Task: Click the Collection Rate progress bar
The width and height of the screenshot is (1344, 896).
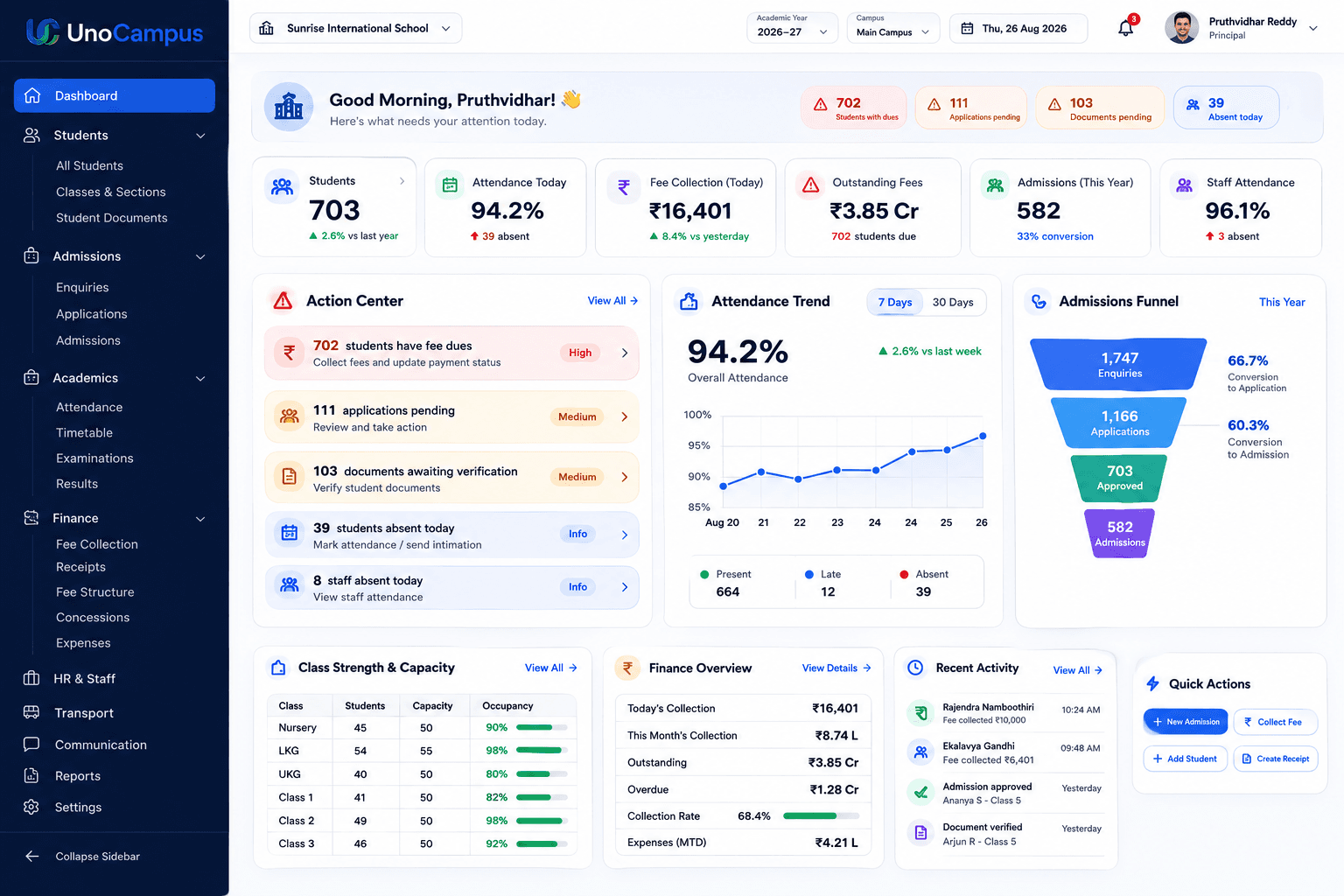Action: point(821,816)
